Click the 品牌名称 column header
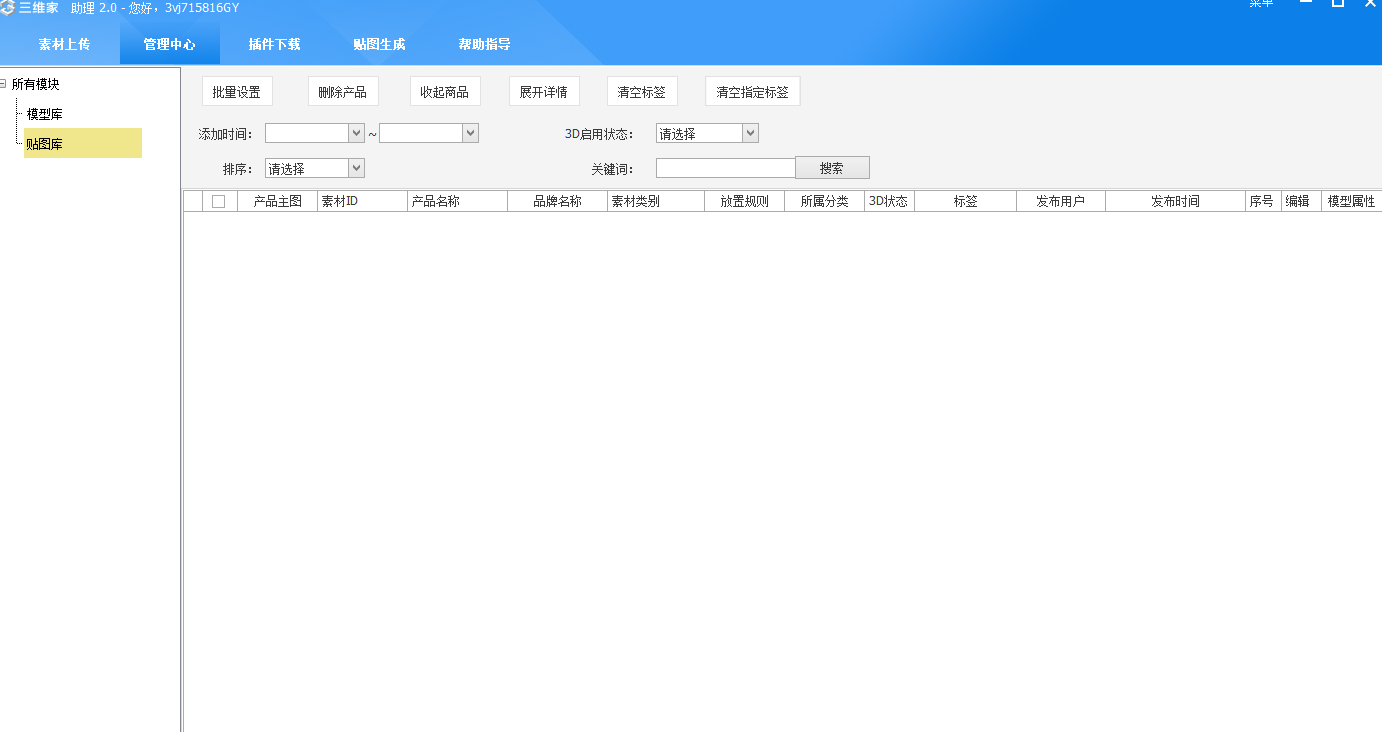1382x732 pixels. 557,201
